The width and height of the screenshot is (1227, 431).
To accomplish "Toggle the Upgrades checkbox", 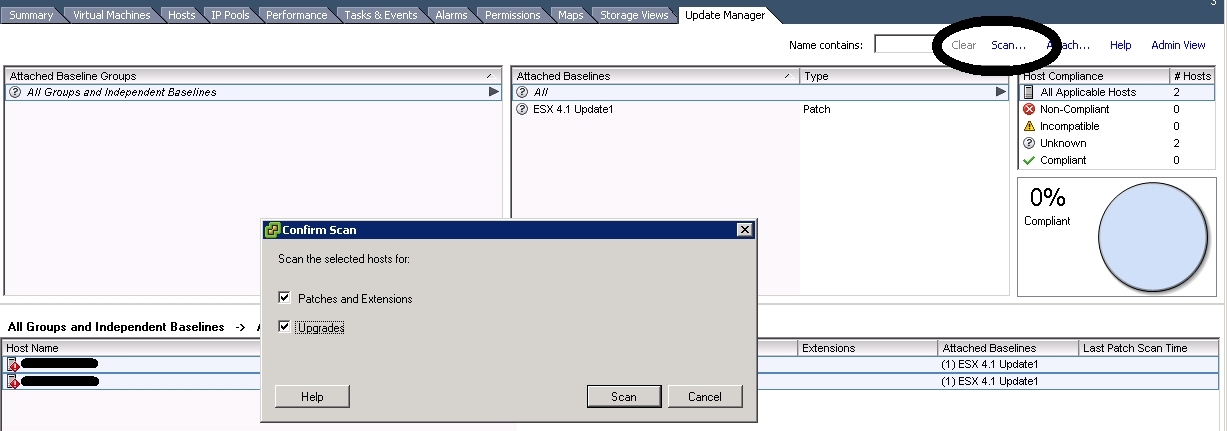I will tap(284, 327).
